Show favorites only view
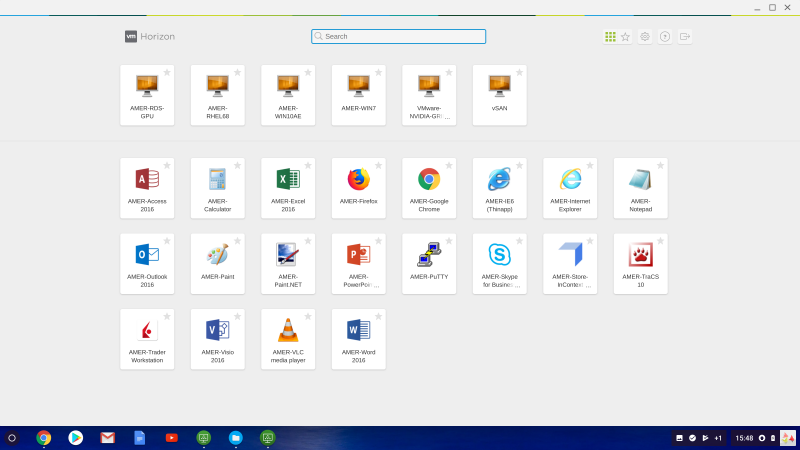The width and height of the screenshot is (800, 450). pos(625,37)
